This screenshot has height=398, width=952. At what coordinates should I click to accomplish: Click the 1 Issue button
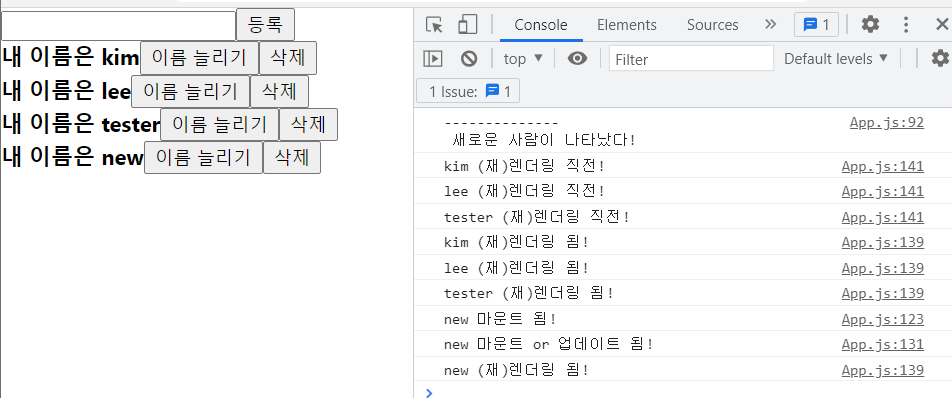pyautogui.click(x=468, y=92)
